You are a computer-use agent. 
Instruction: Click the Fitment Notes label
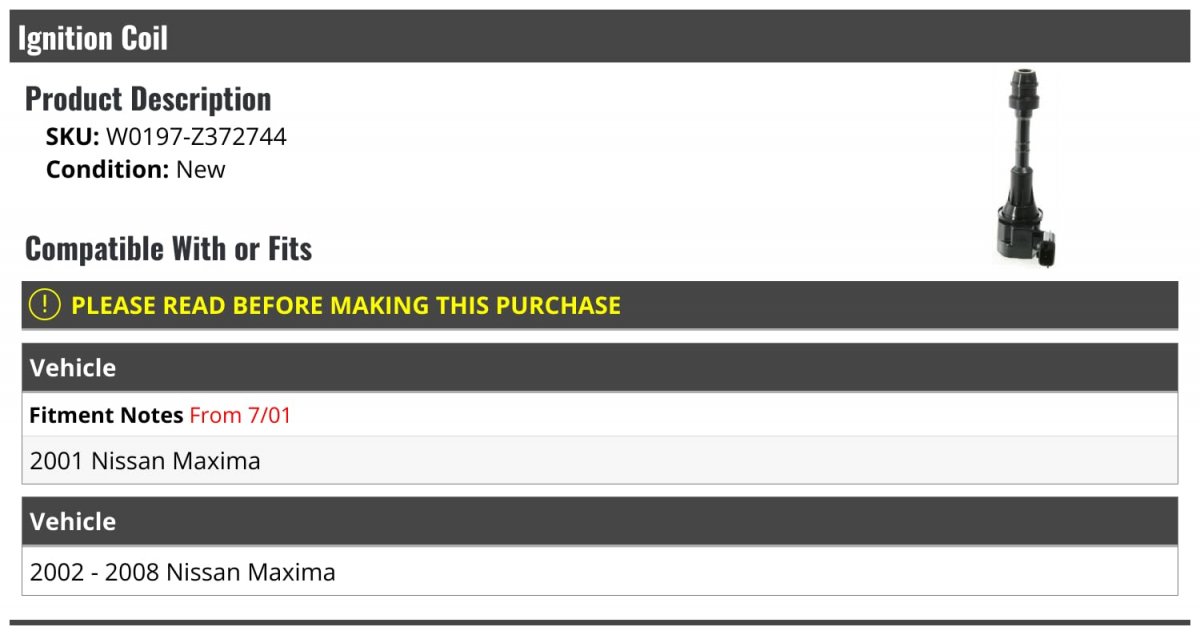click(106, 415)
